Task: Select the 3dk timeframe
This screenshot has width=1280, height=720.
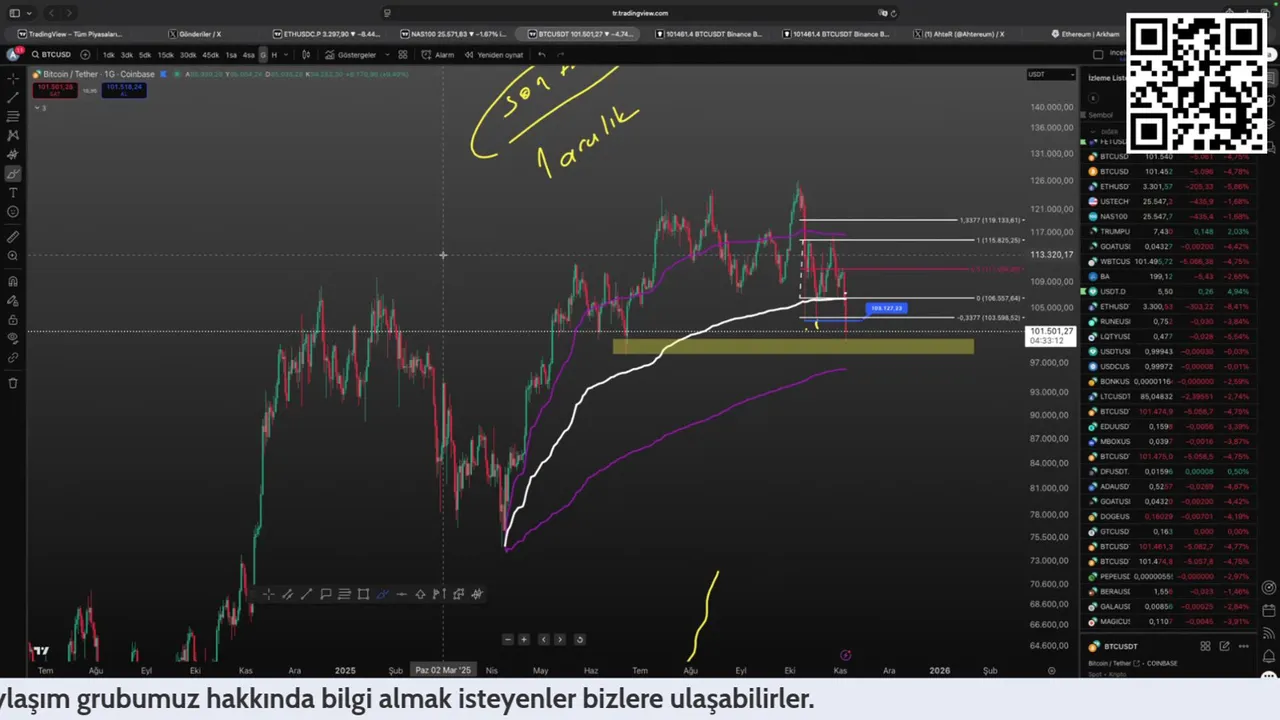Action: [x=127, y=55]
